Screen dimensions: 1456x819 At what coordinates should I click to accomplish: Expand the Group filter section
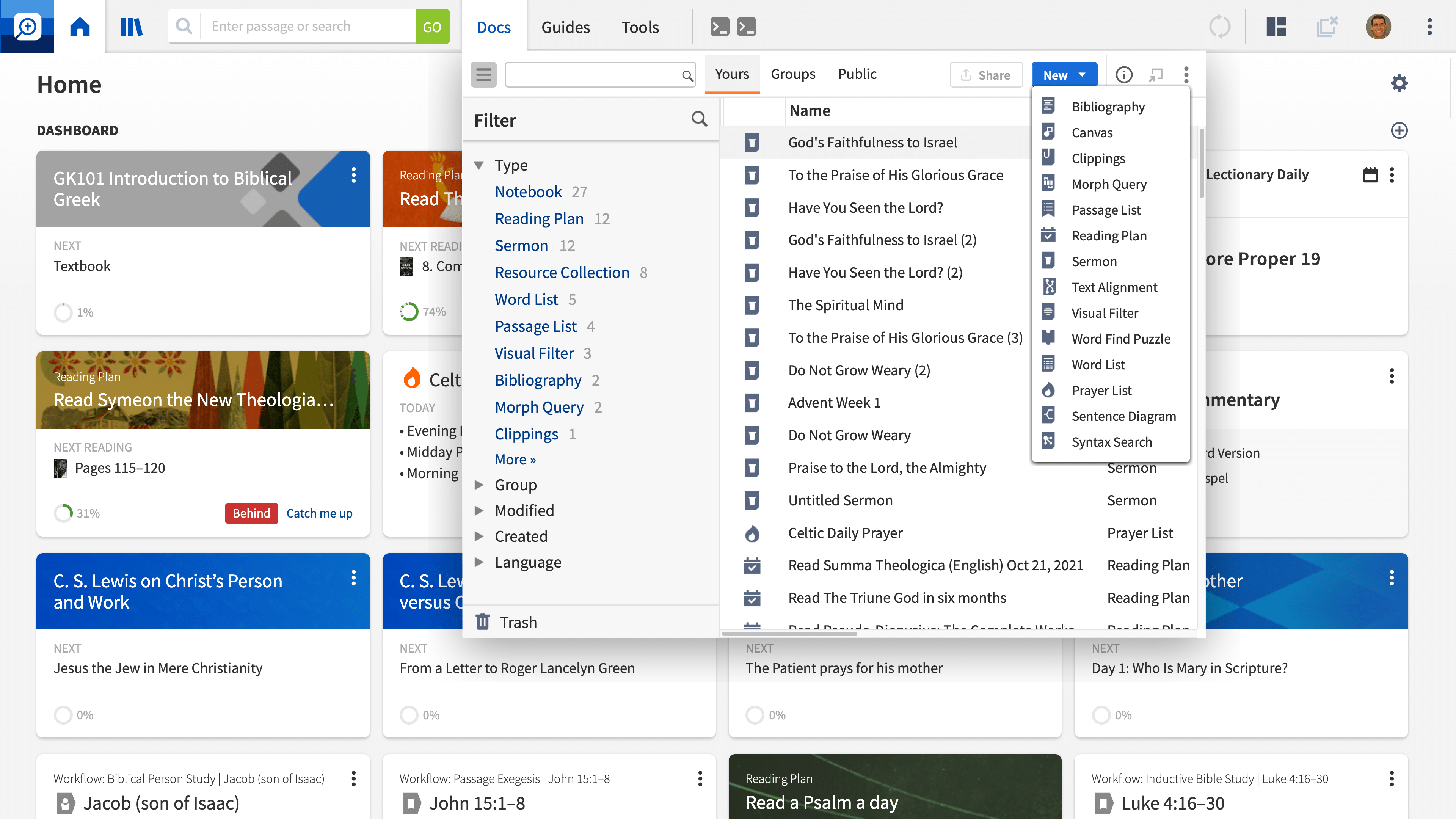(x=479, y=485)
